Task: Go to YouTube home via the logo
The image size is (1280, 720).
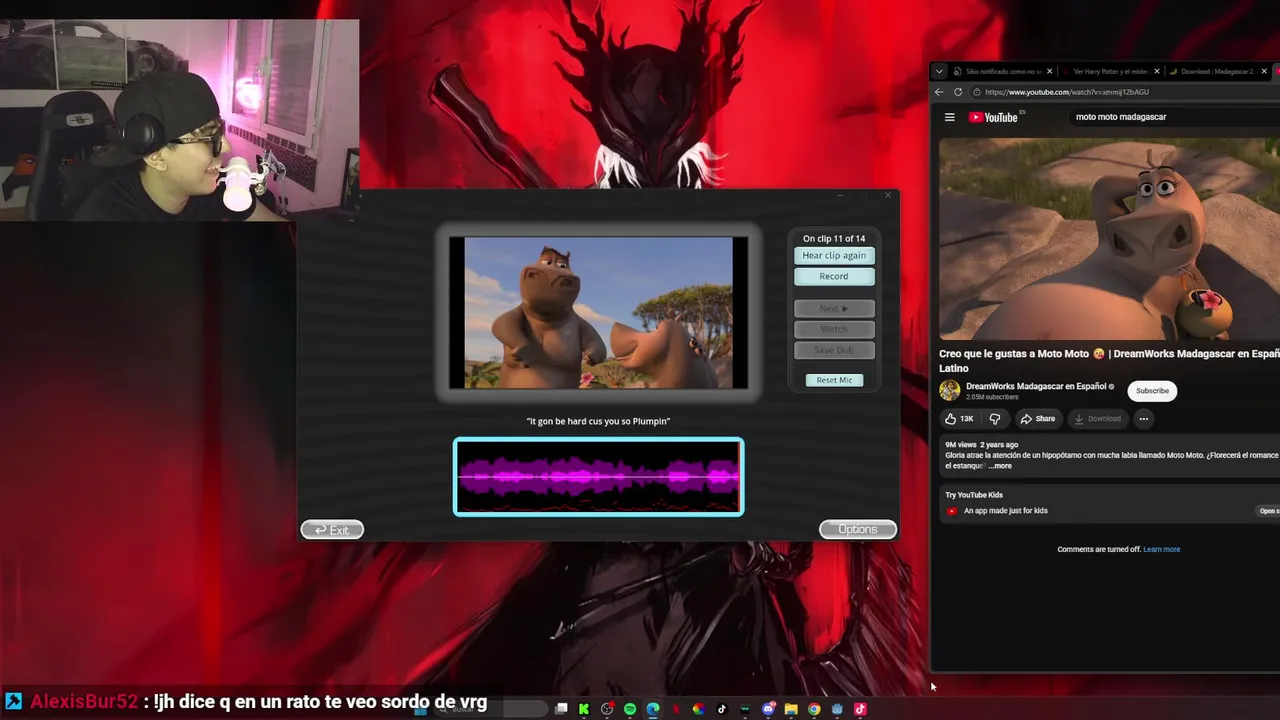Action: click(x=993, y=117)
